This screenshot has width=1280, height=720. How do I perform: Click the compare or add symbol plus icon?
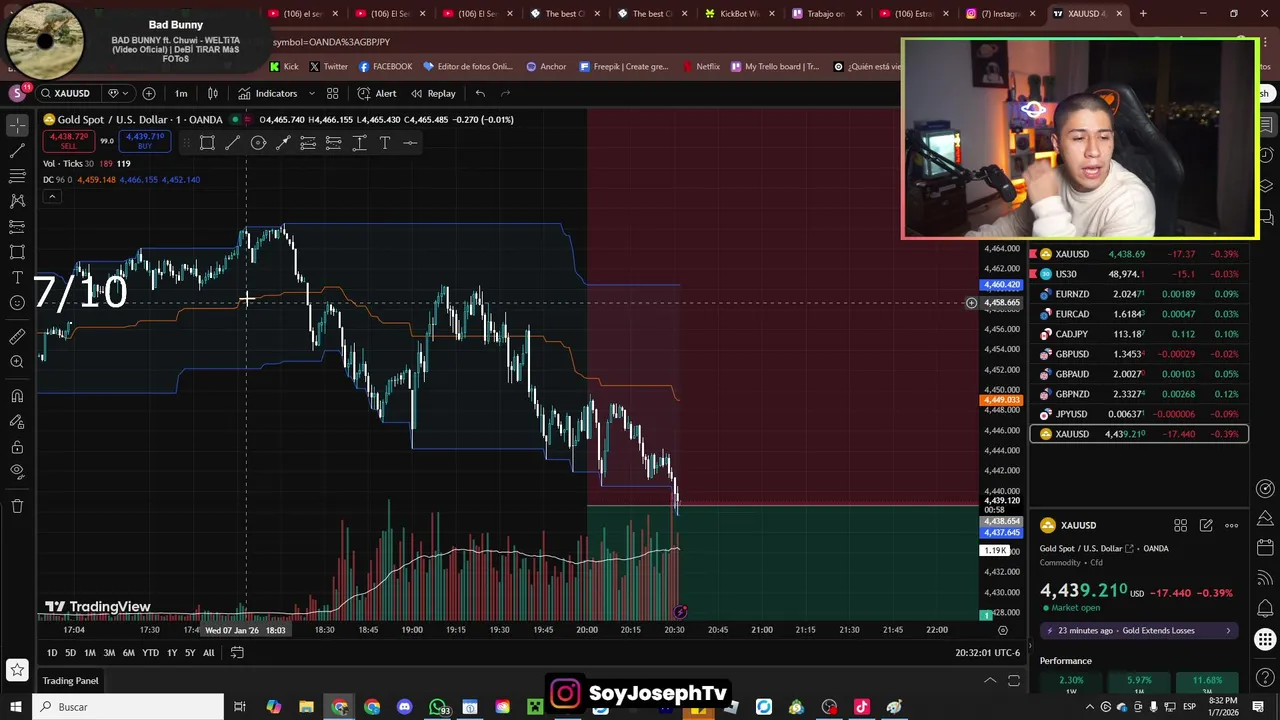149,93
